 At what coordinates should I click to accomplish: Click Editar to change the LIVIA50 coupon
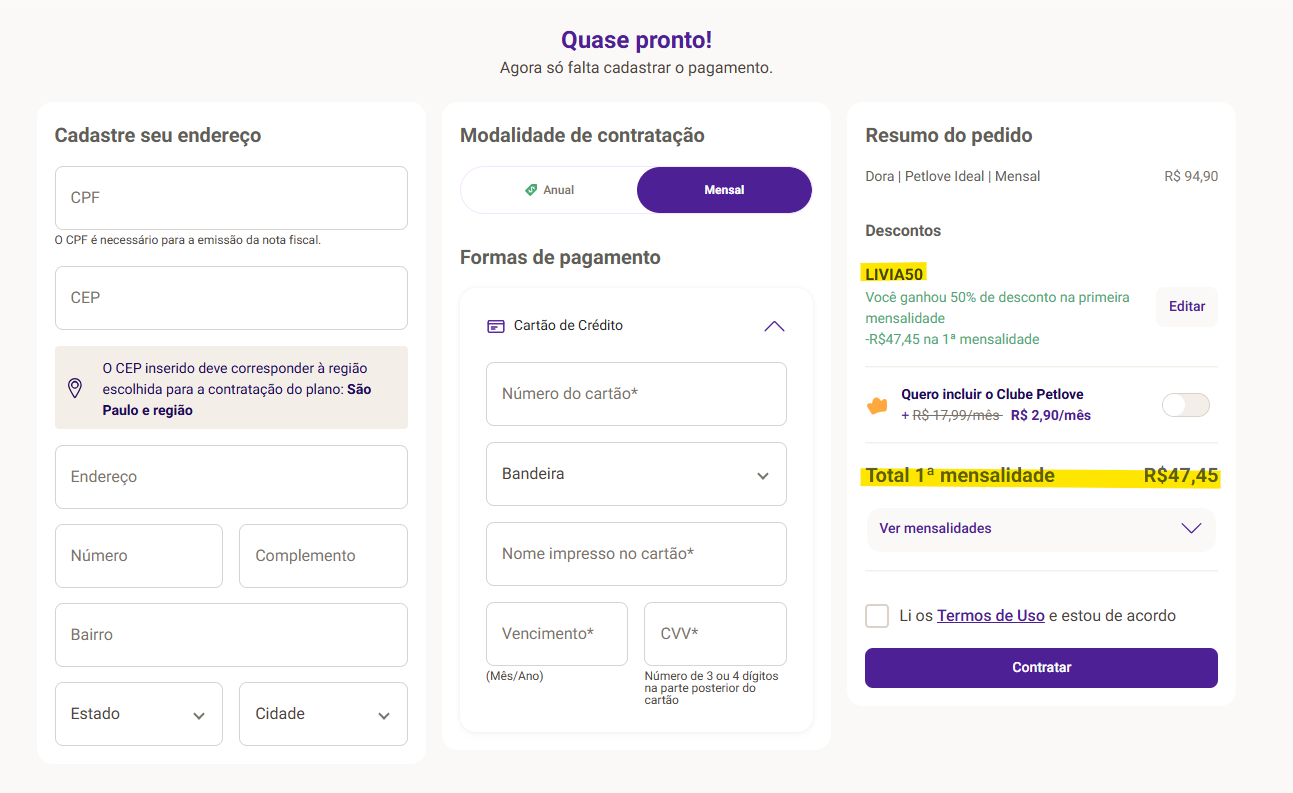1186,306
